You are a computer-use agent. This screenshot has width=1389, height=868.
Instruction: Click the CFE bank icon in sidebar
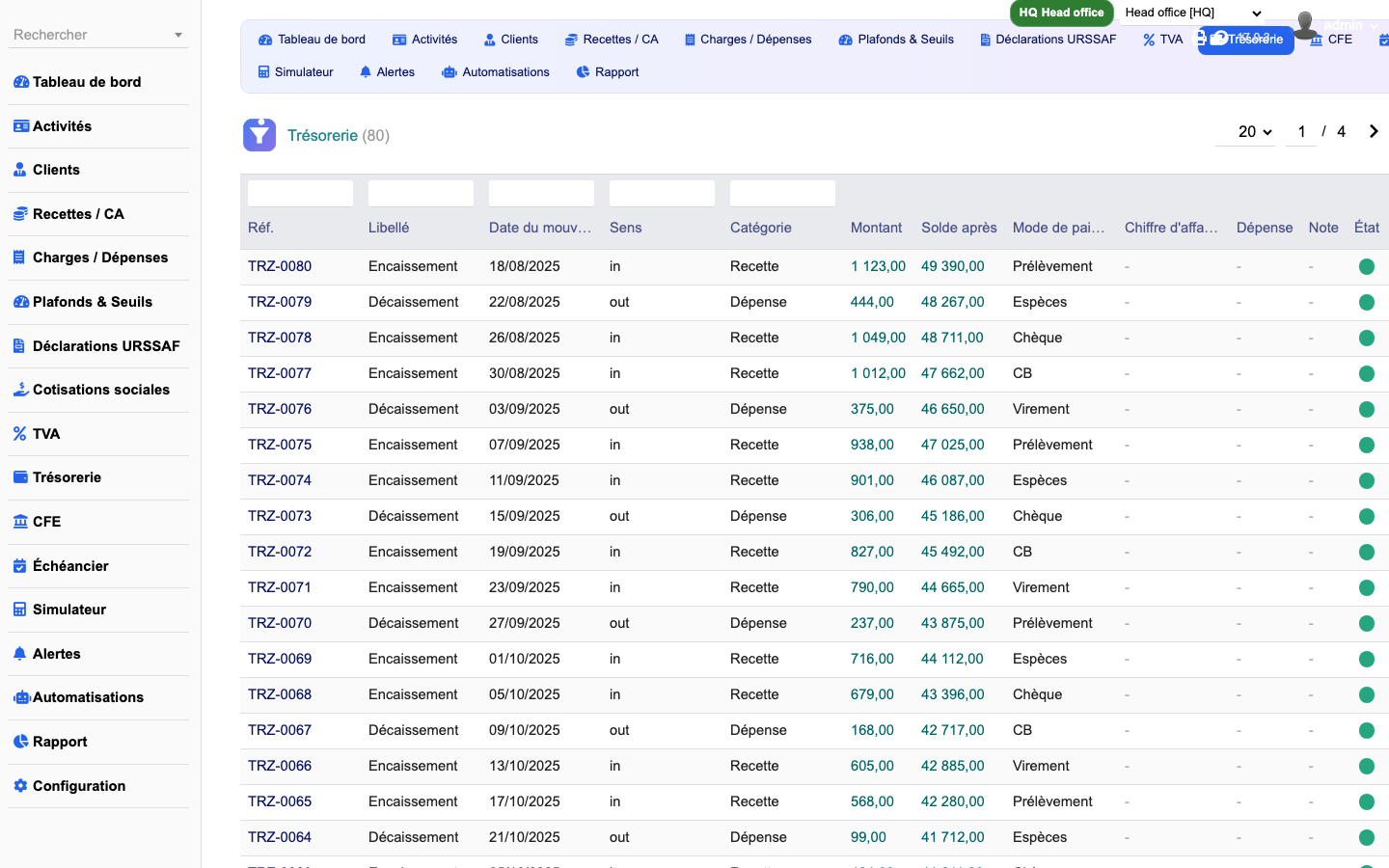pos(21,522)
